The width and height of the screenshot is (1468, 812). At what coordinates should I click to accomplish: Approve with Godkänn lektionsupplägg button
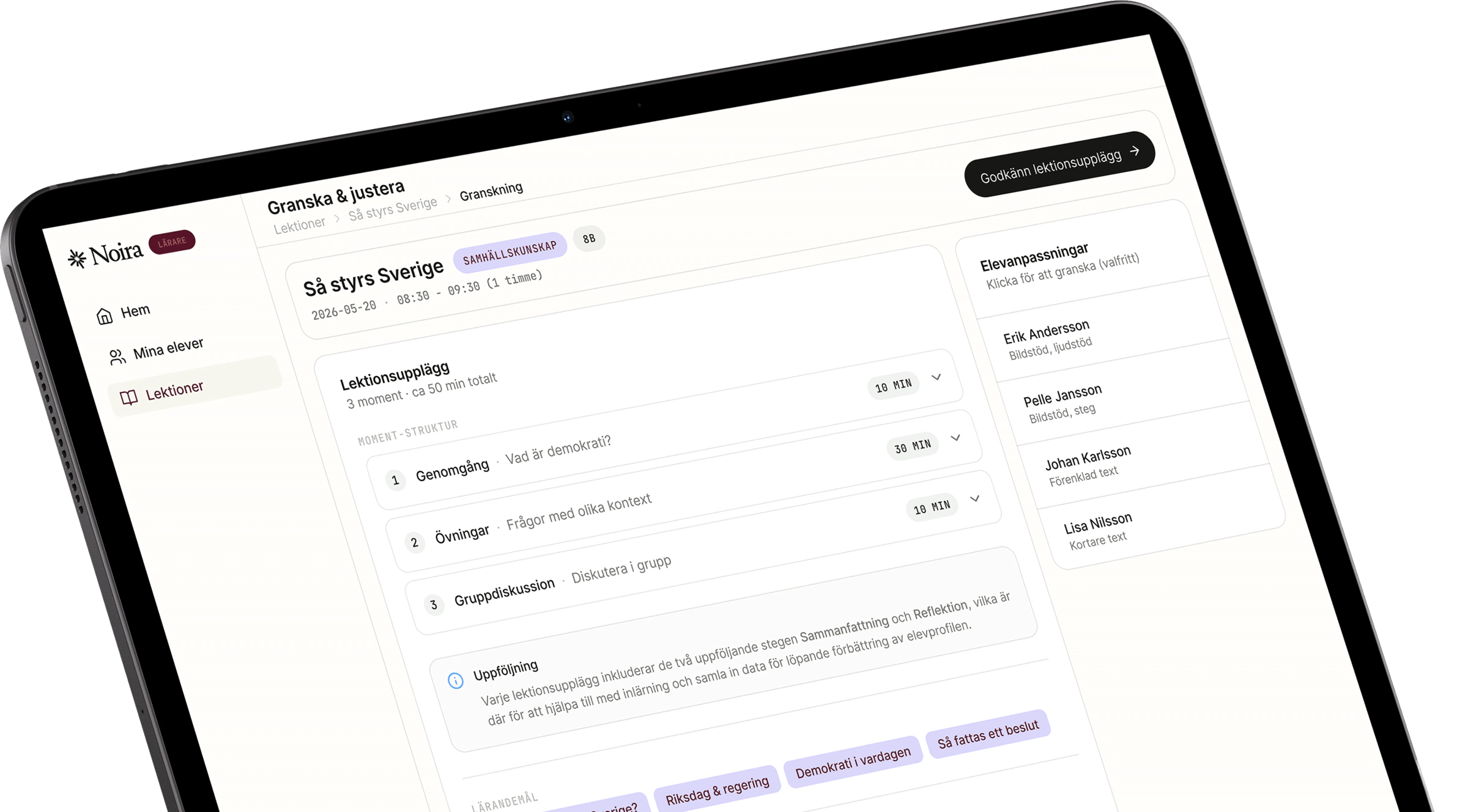tap(1060, 164)
